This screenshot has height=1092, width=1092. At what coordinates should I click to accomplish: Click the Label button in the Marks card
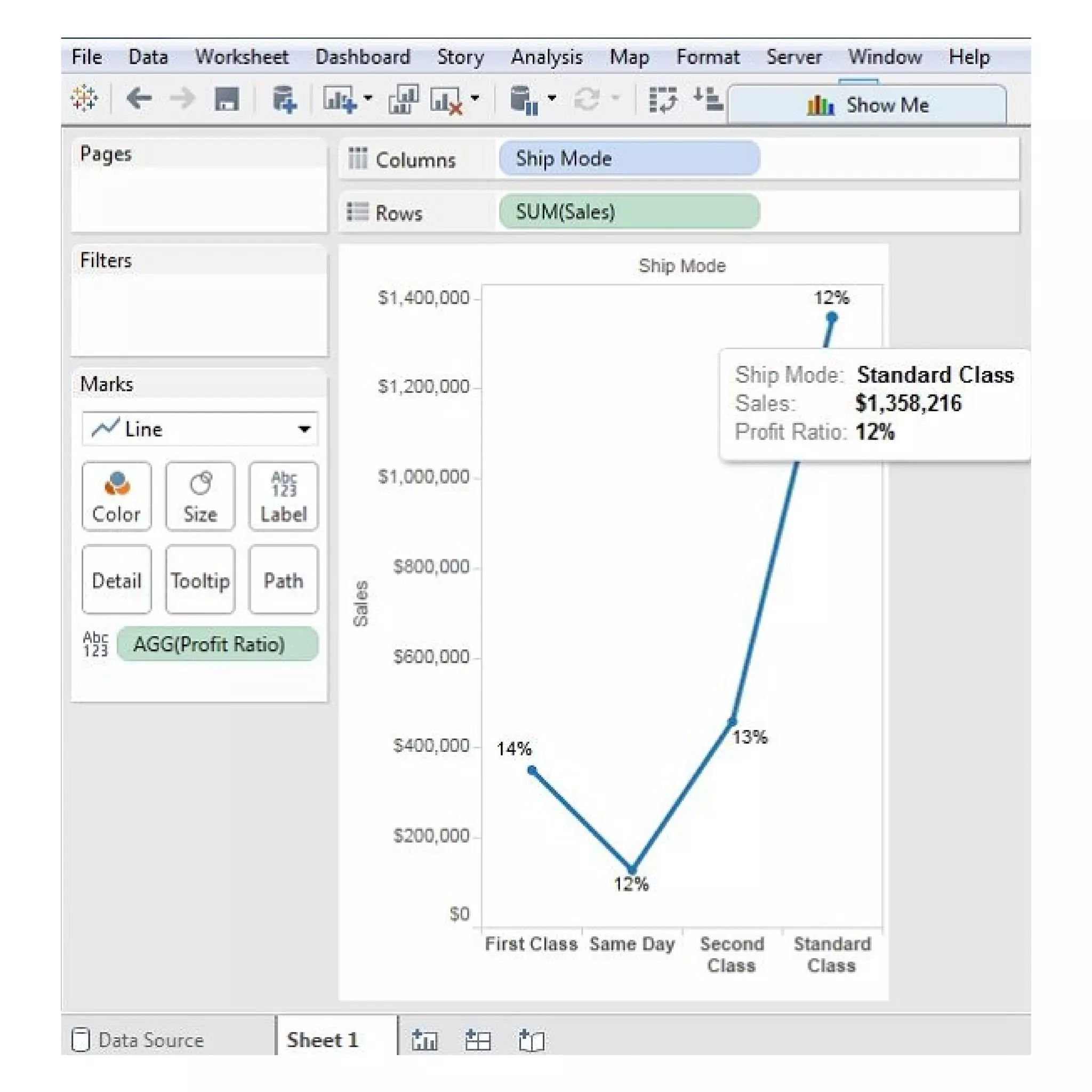click(283, 496)
